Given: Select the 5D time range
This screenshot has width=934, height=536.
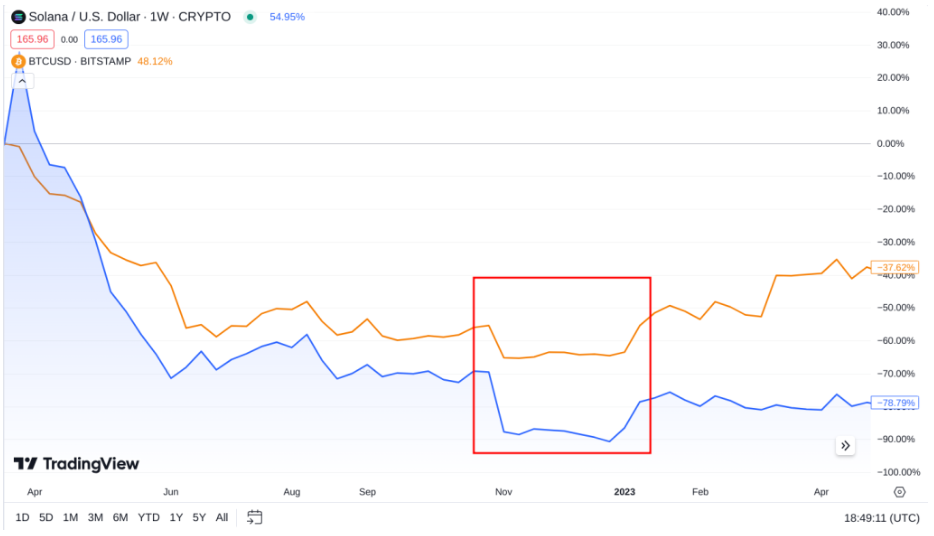Looking at the screenshot, I should click(46, 518).
